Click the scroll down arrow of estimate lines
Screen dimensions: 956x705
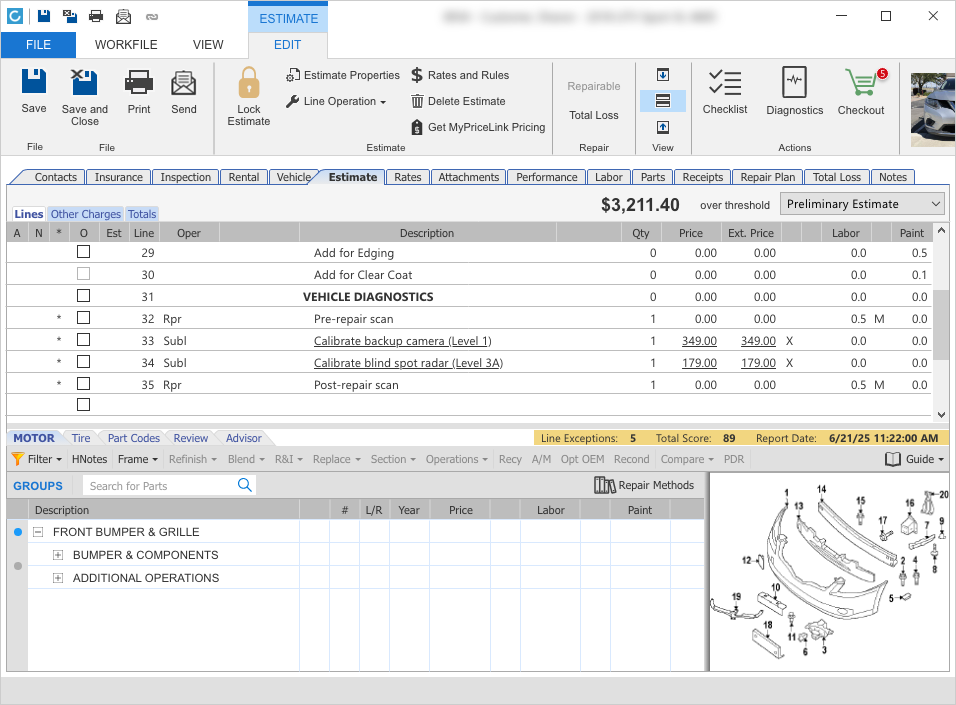click(x=941, y=415)
